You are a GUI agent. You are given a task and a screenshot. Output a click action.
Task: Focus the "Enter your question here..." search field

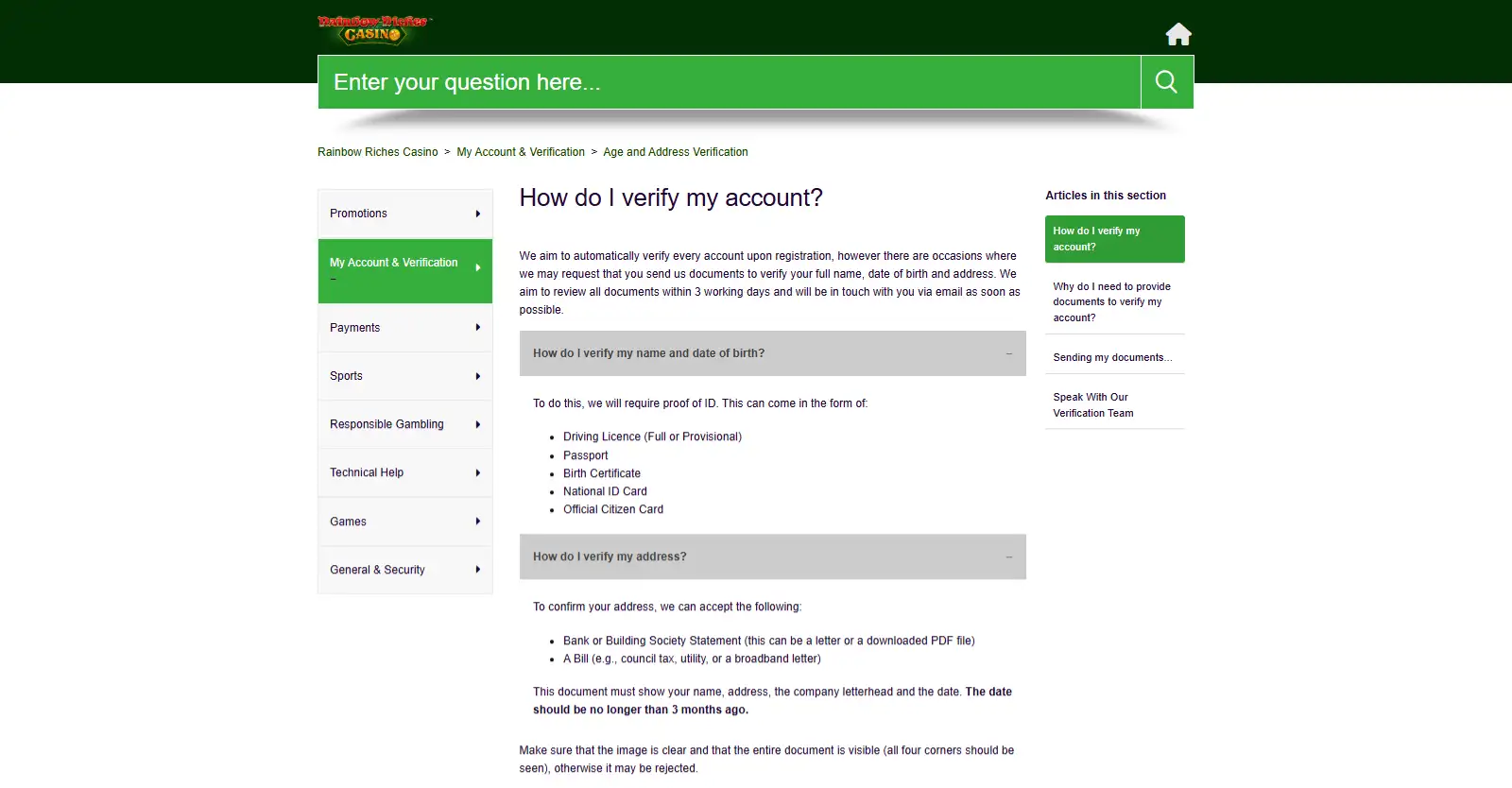click(730, 82)
